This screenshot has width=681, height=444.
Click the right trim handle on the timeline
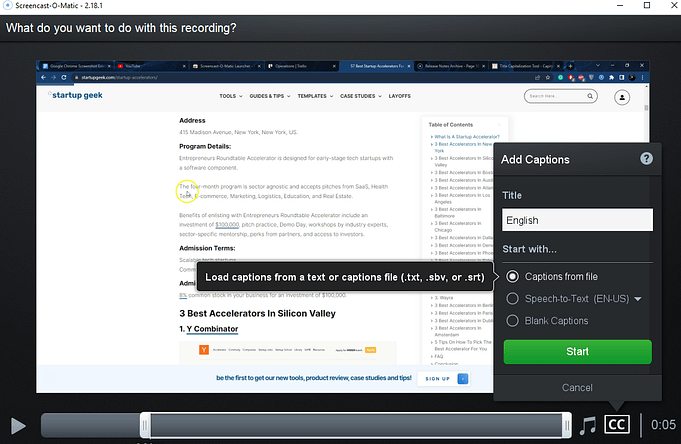click(x=567, y=425)
